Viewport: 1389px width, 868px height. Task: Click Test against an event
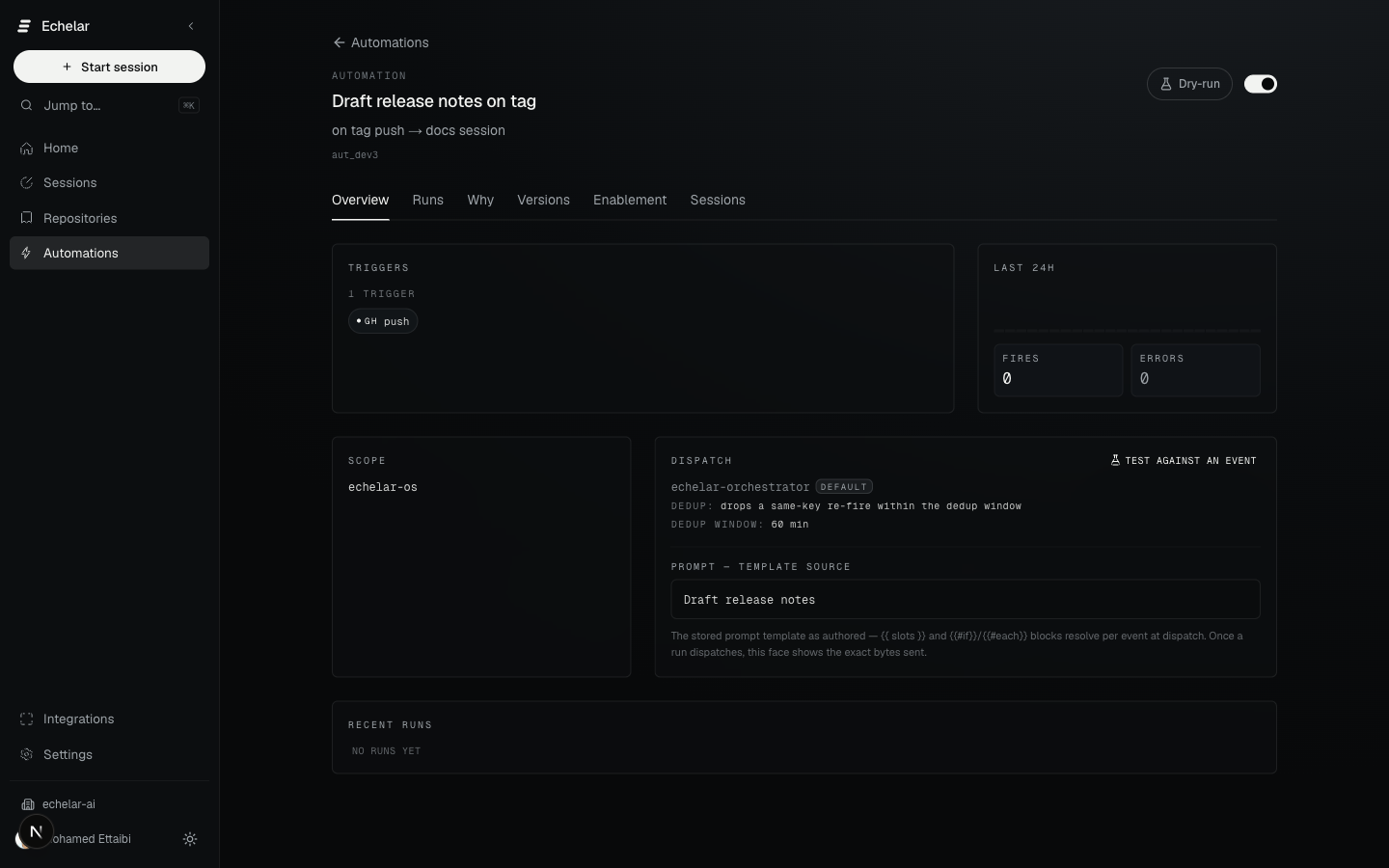[x=1184, y=461]
